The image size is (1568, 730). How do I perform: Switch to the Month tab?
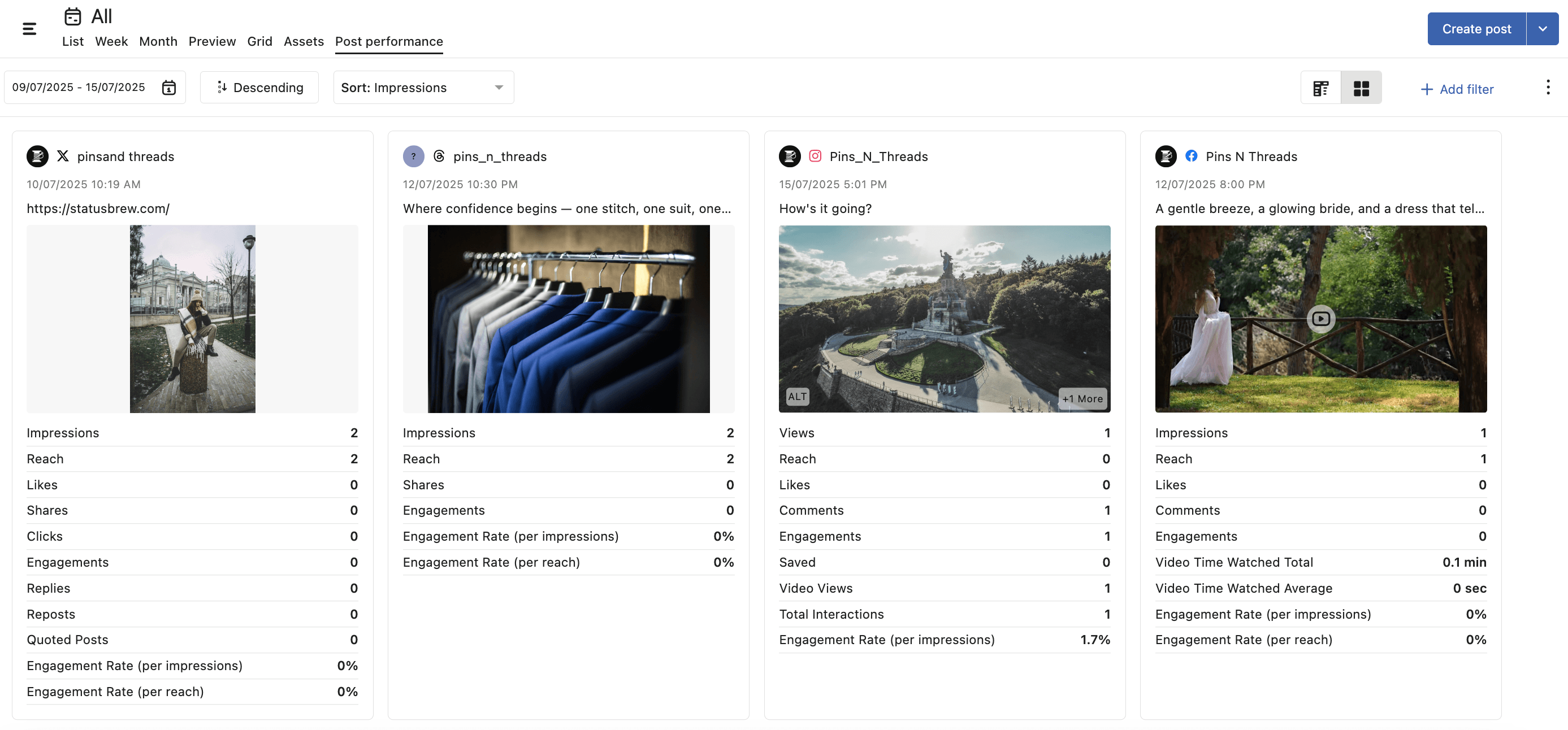coord(158,41)
